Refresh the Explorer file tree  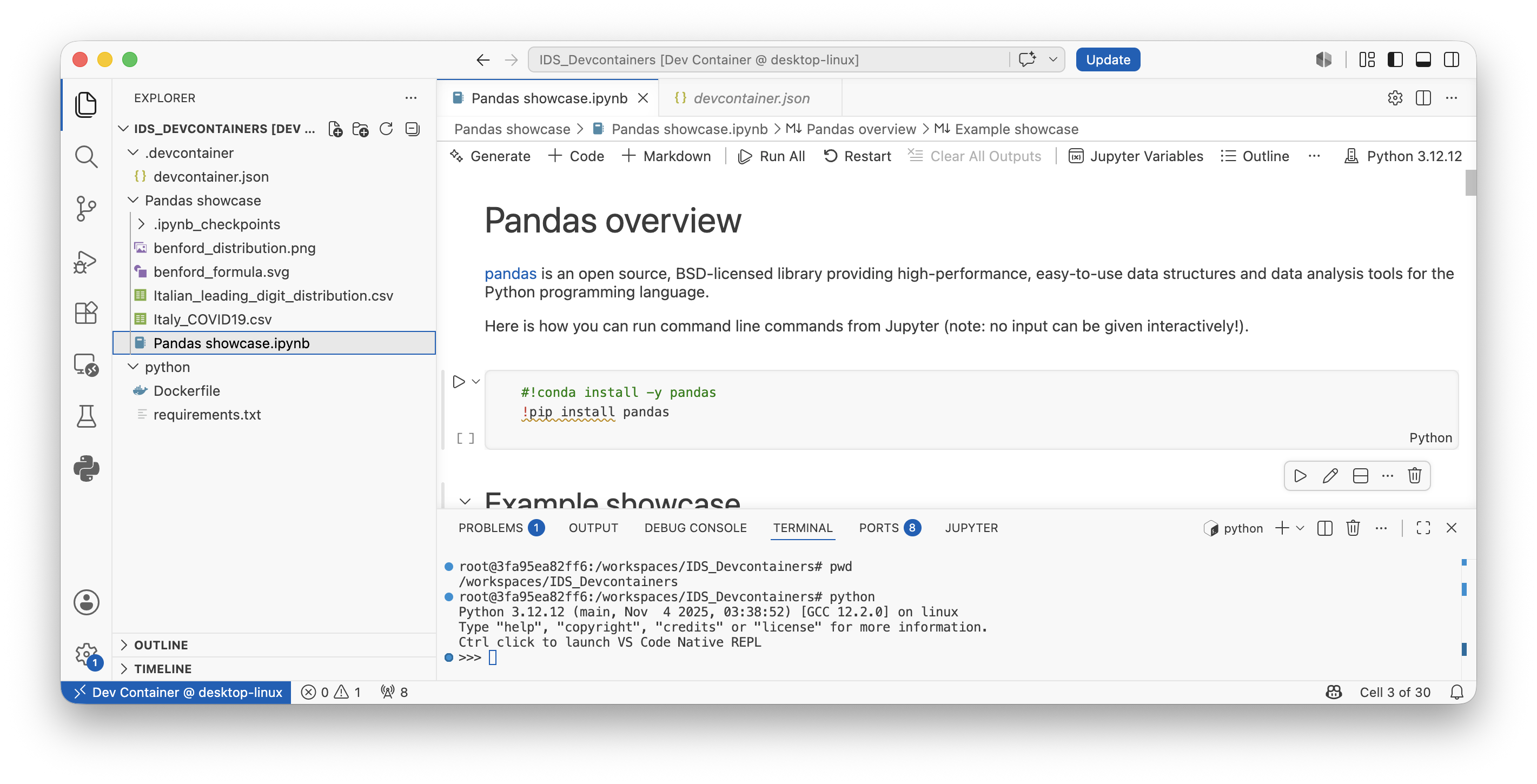386,129
